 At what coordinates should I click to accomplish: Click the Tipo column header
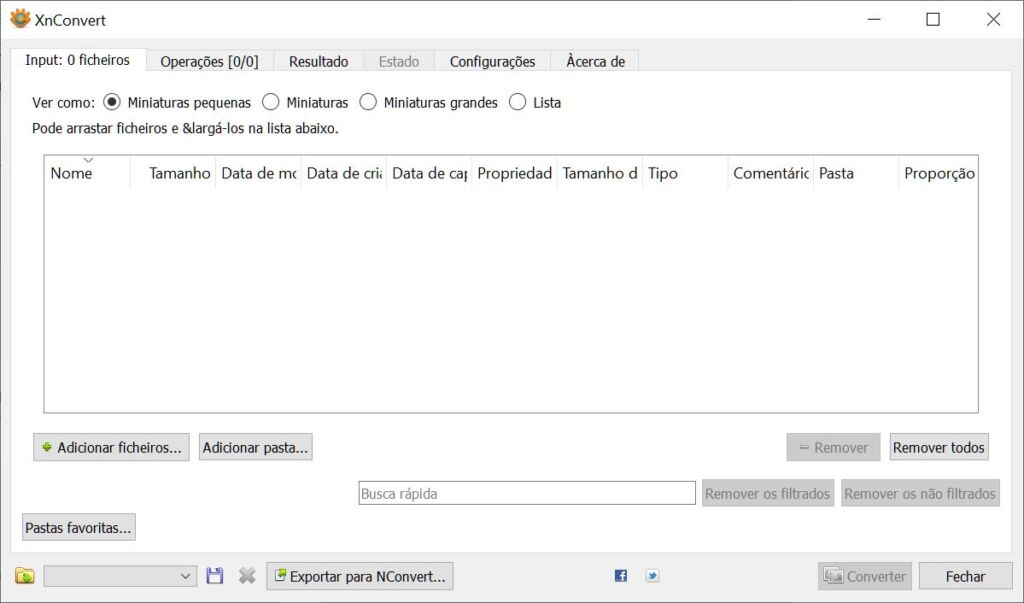(663, 173)
